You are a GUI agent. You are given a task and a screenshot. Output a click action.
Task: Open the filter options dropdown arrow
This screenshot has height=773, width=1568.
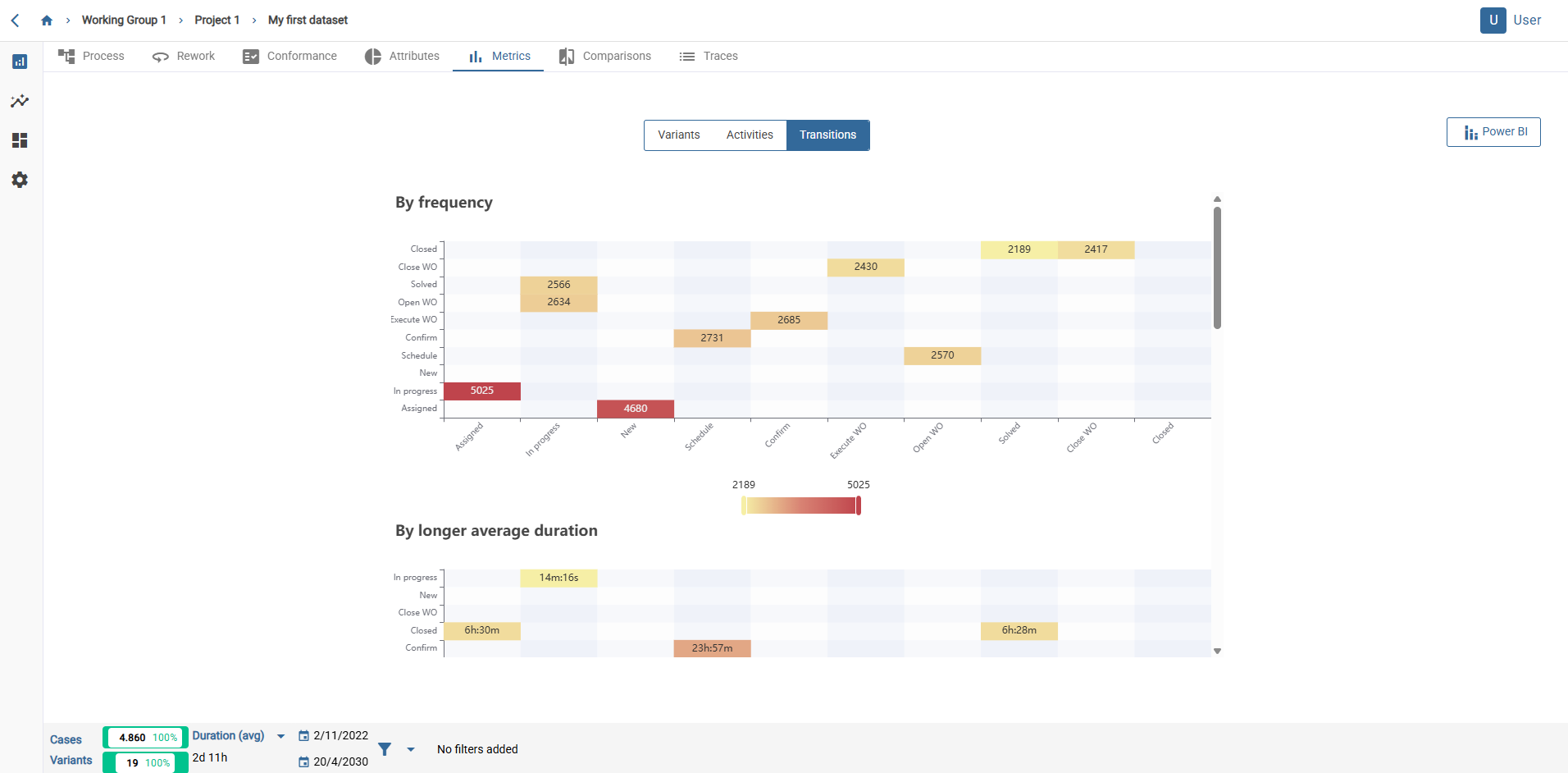click(412, 749)
